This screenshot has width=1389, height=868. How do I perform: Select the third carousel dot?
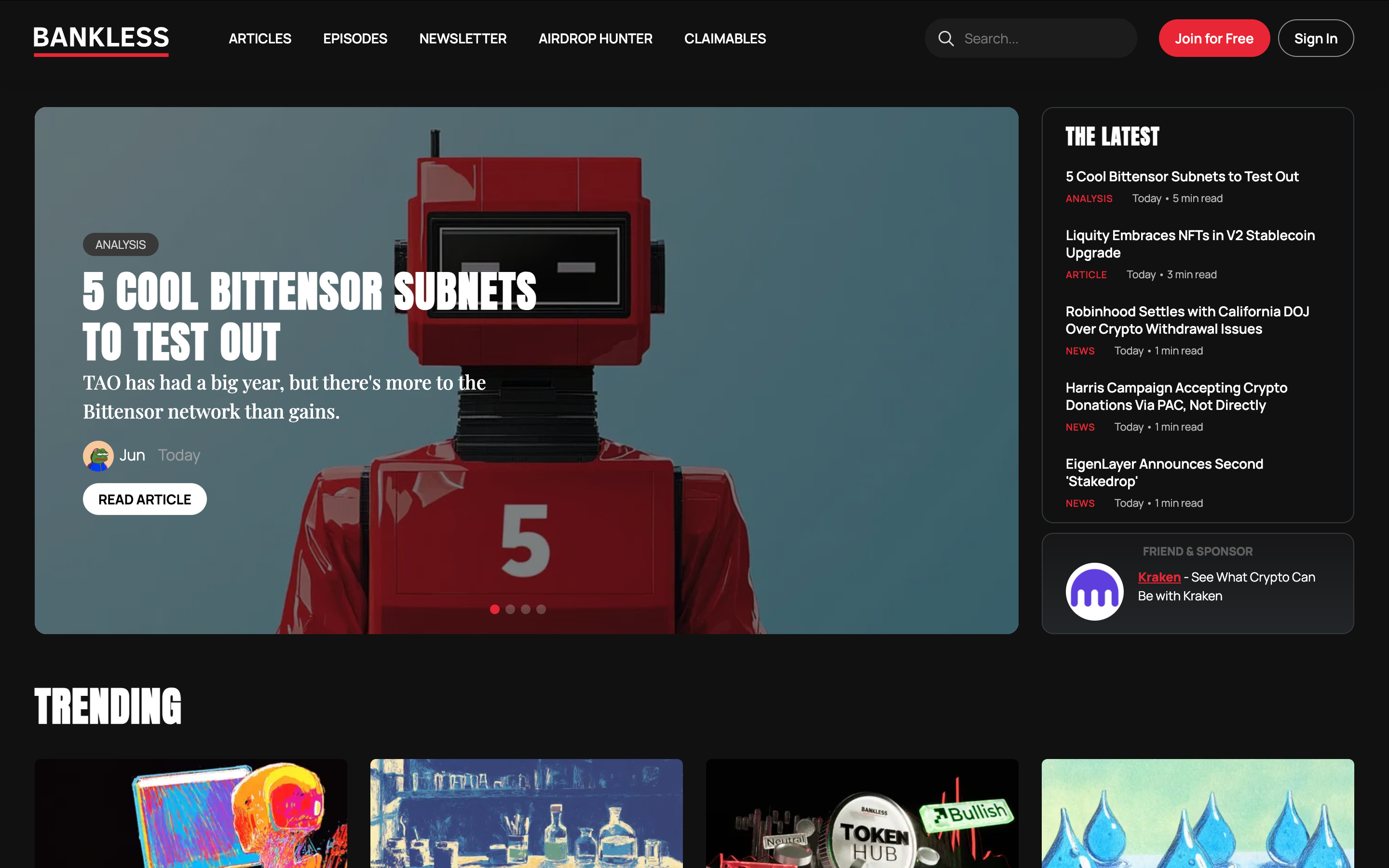(x=526, y=609)
